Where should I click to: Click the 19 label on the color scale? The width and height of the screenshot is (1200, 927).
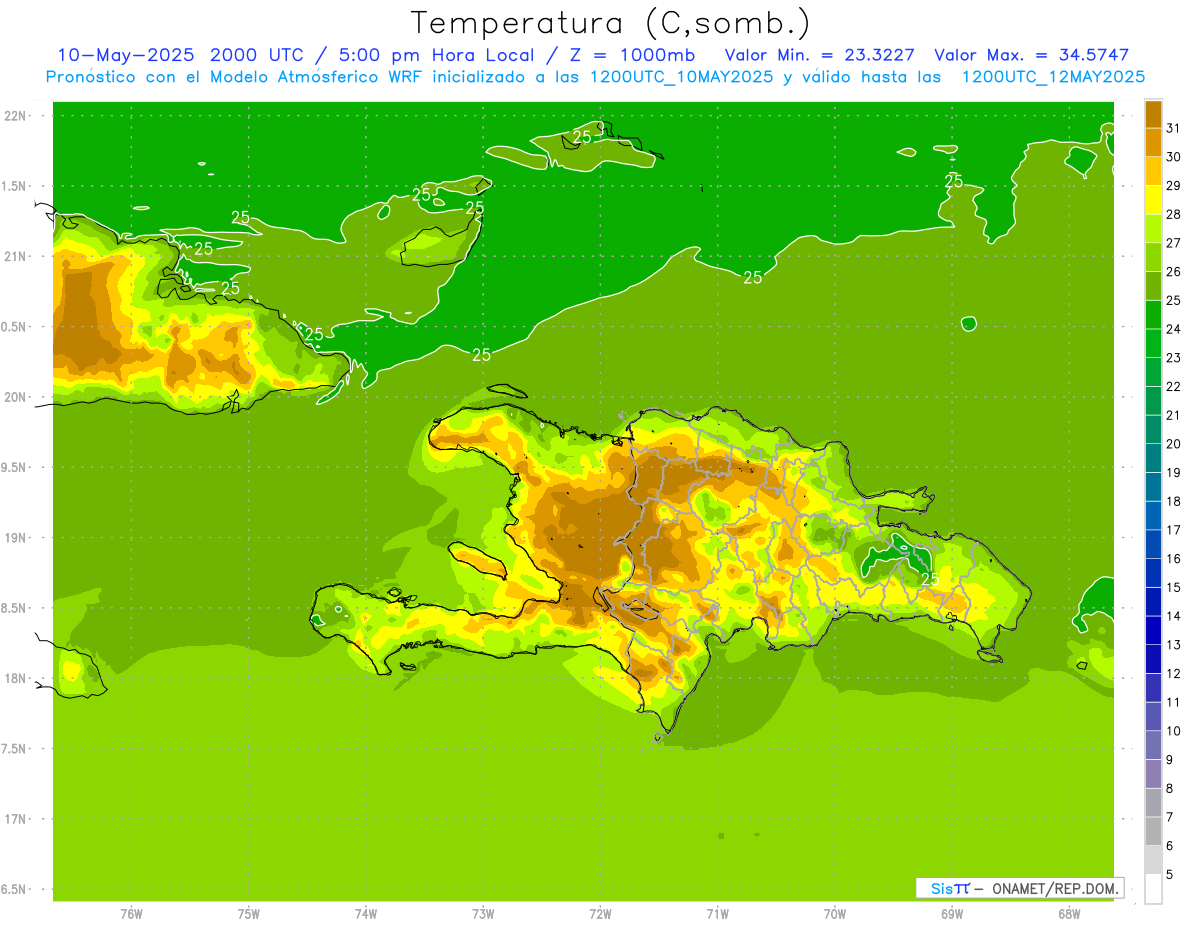[1173, 473]
